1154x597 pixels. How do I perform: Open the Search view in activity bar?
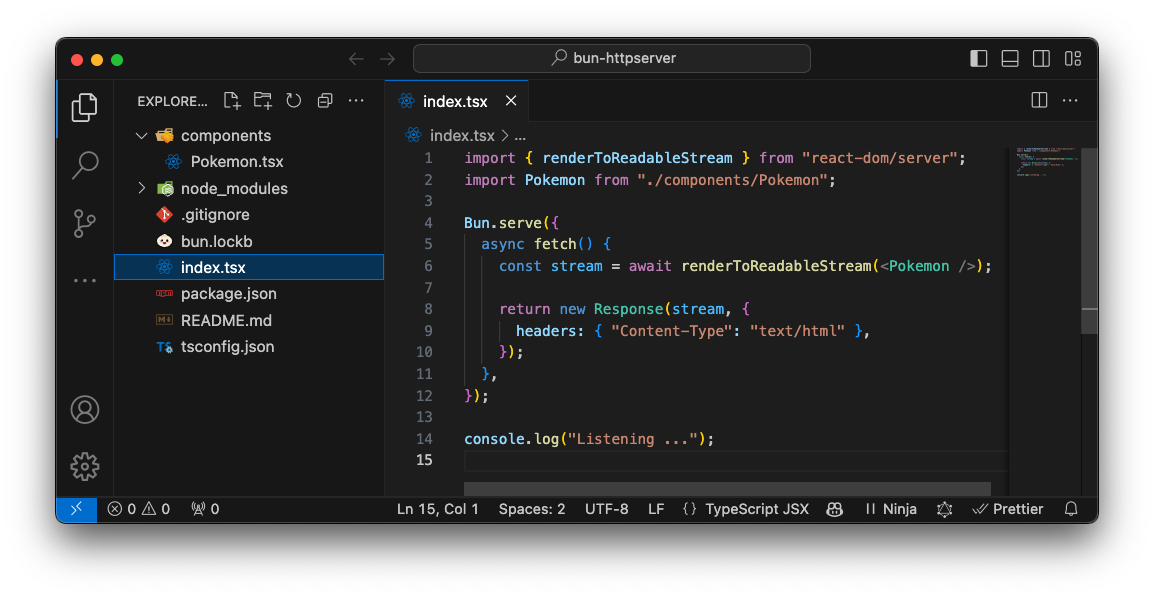click(x=85, y=165)
